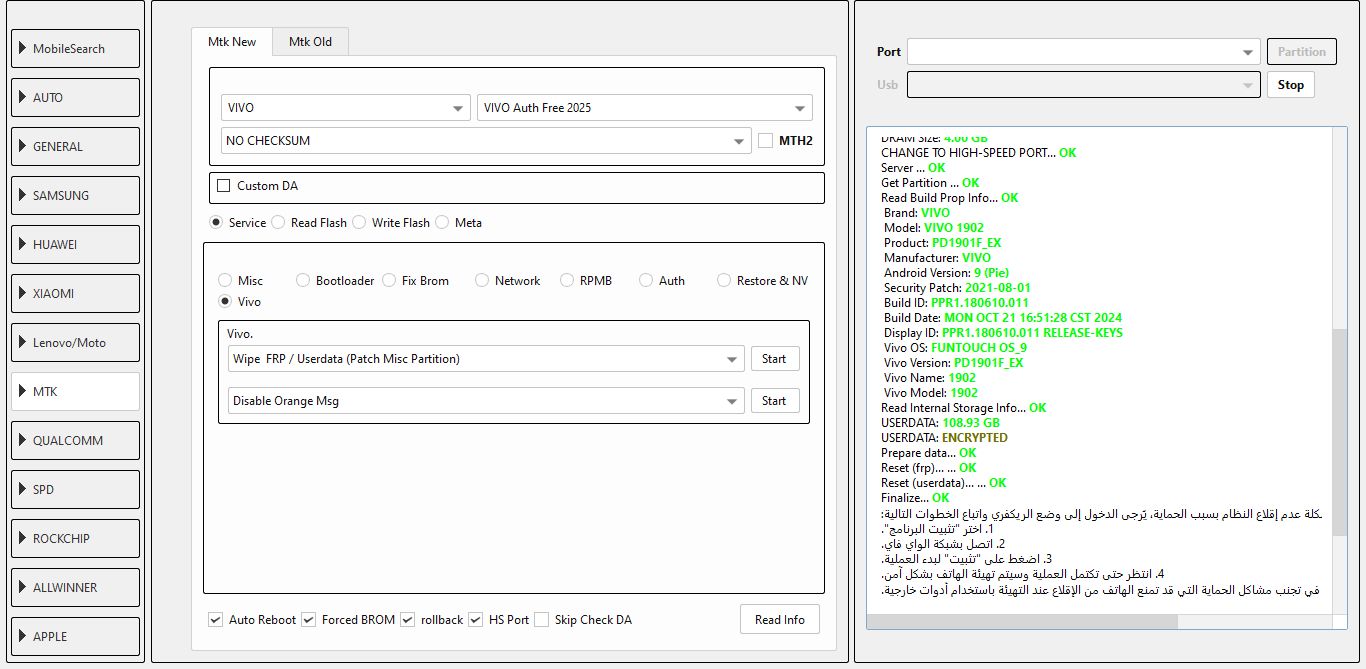Click the log panel vertical scrollbar
Viewport: 1366px width, 669px height.
[1340, 432]
